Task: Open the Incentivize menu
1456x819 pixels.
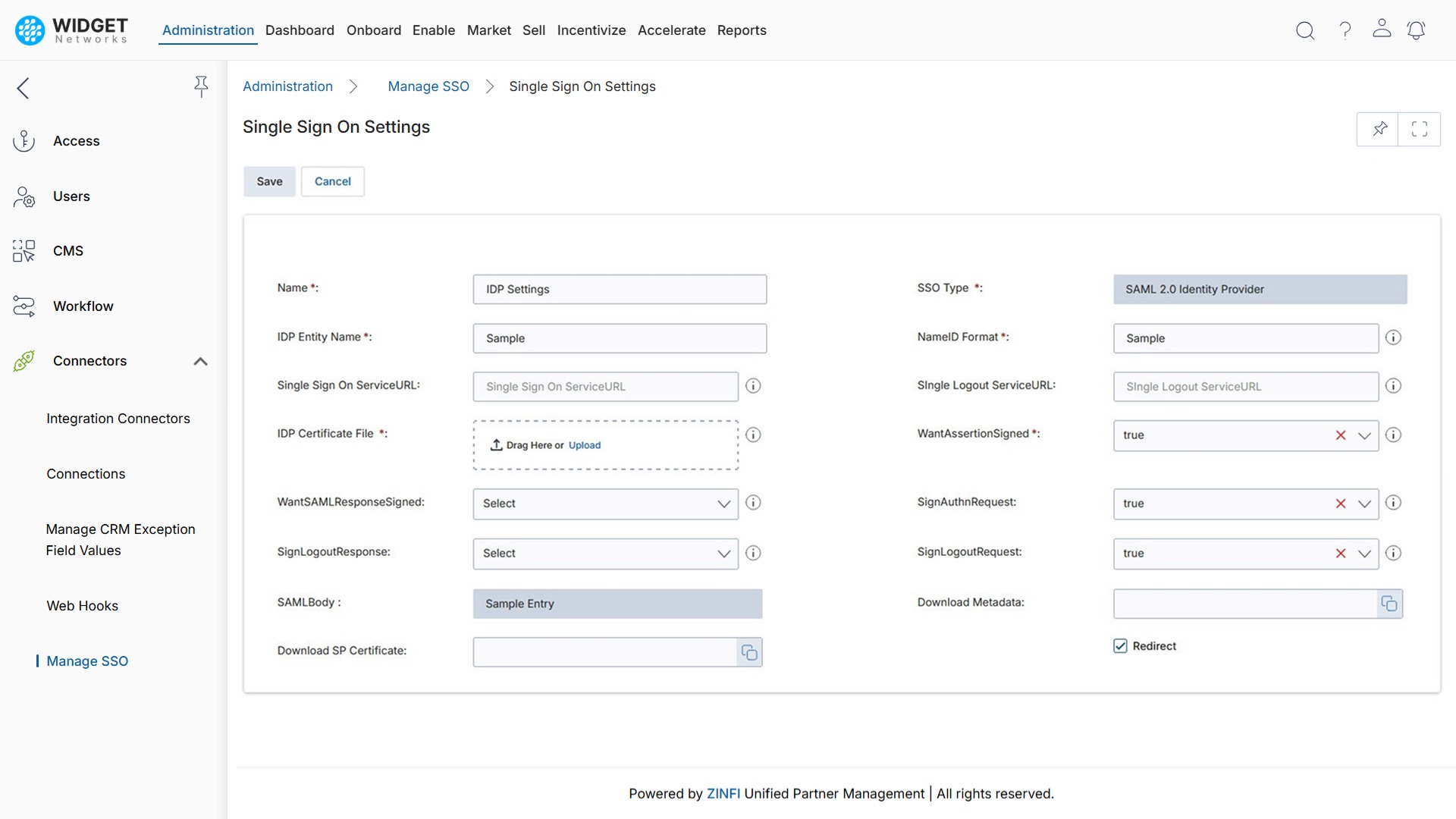Action: point(591,30)
